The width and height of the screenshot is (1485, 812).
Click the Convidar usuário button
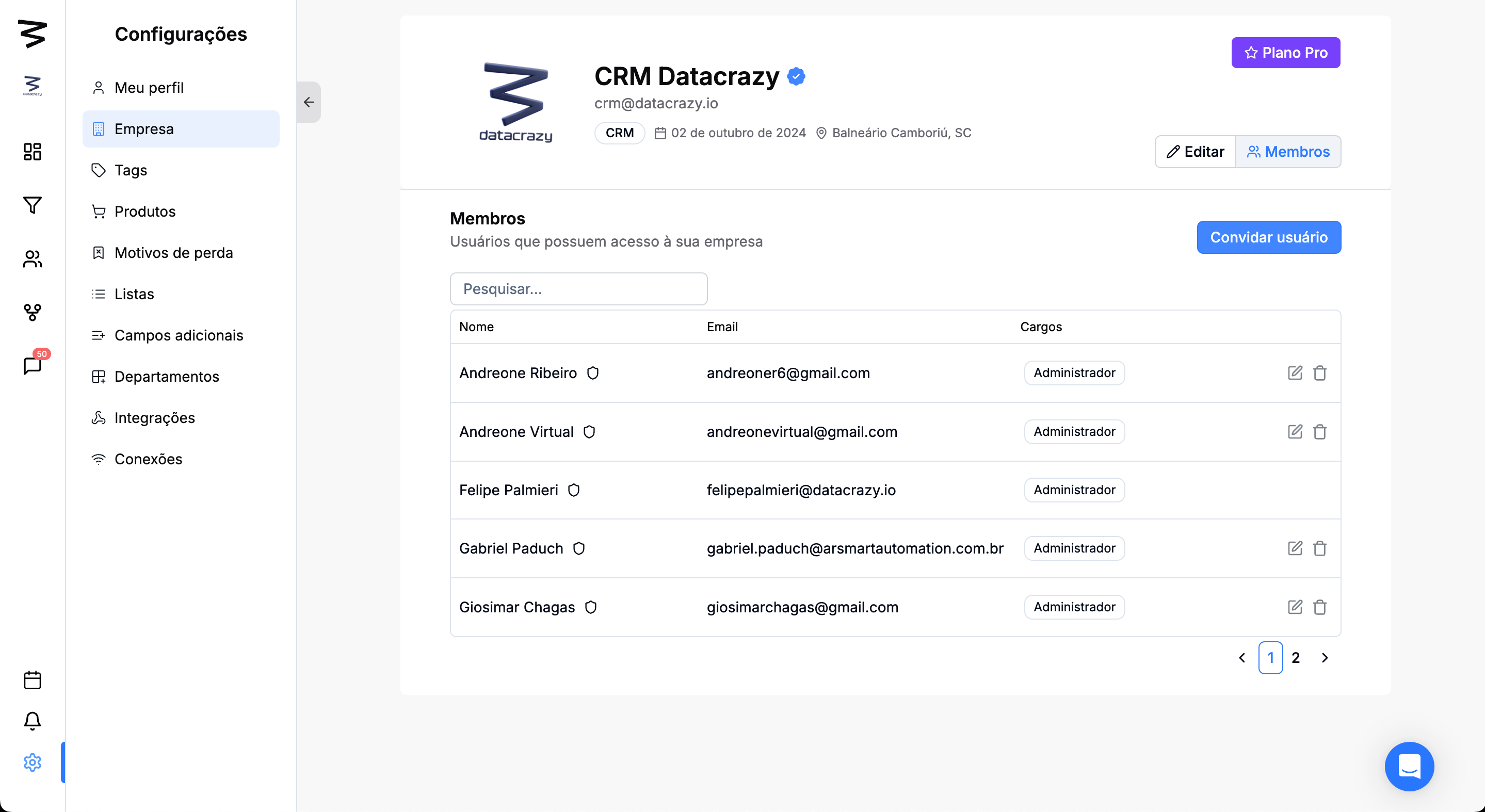1268,237
